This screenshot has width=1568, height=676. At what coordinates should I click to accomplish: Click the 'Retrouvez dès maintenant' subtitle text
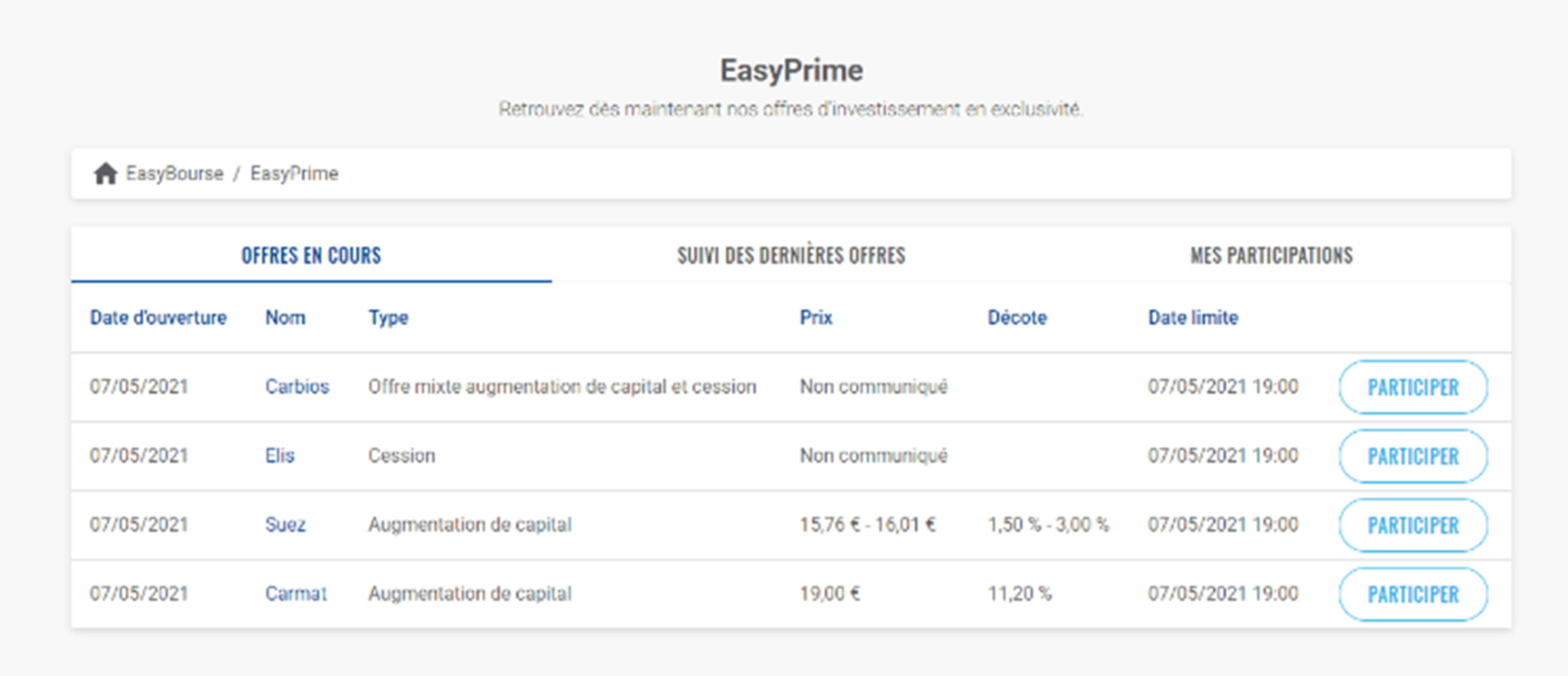(791, 110)
